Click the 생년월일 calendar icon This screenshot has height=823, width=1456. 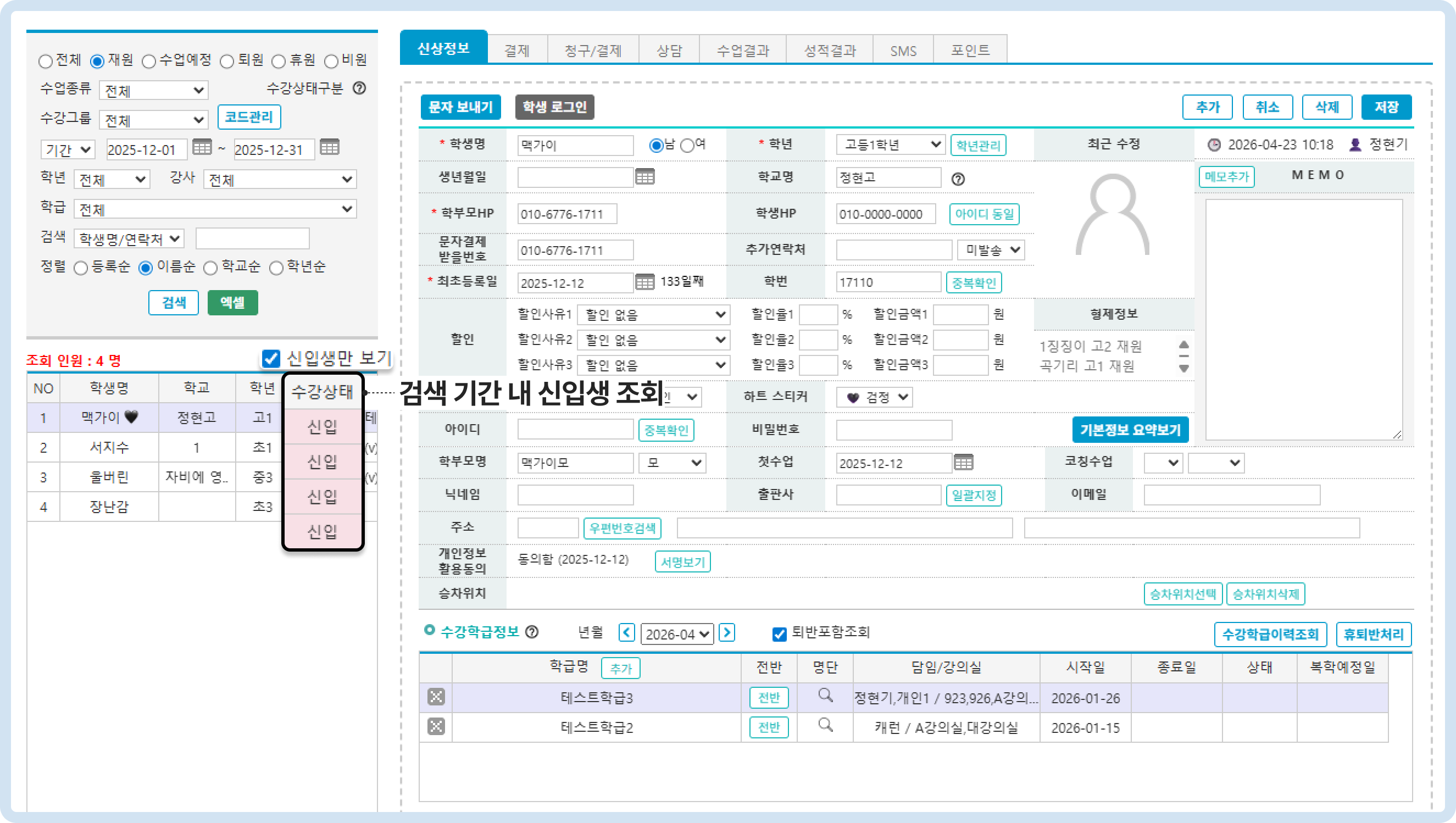click(x=644, y=177)
